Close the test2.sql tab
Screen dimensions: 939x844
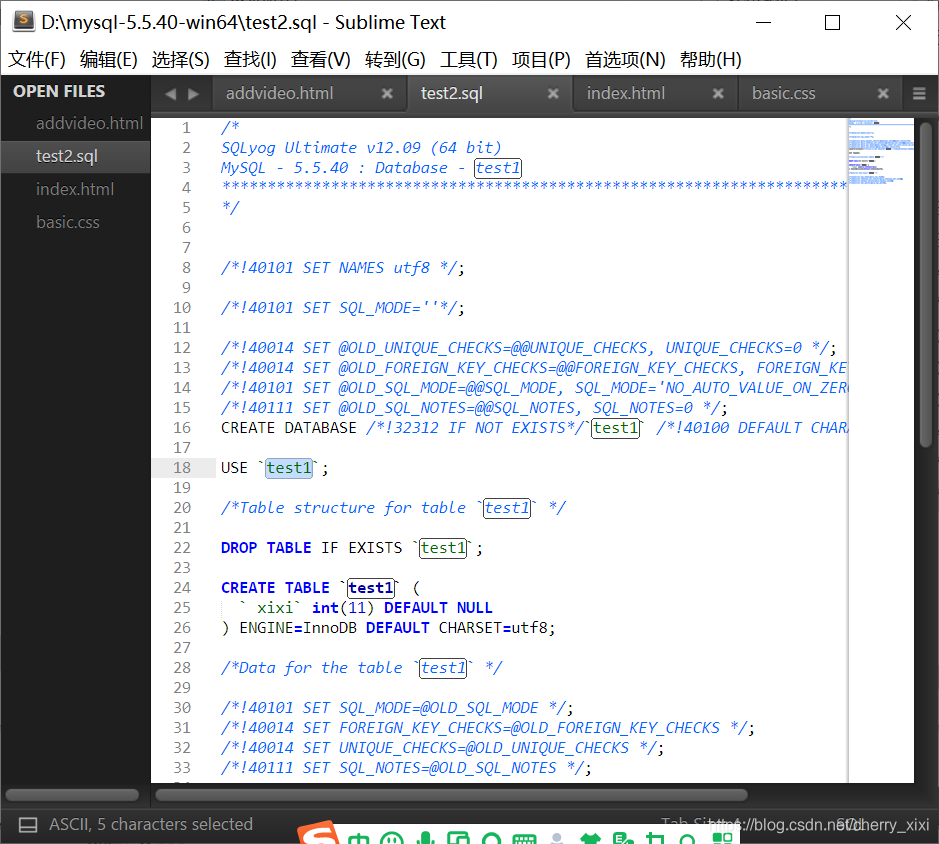pos(553,93)
